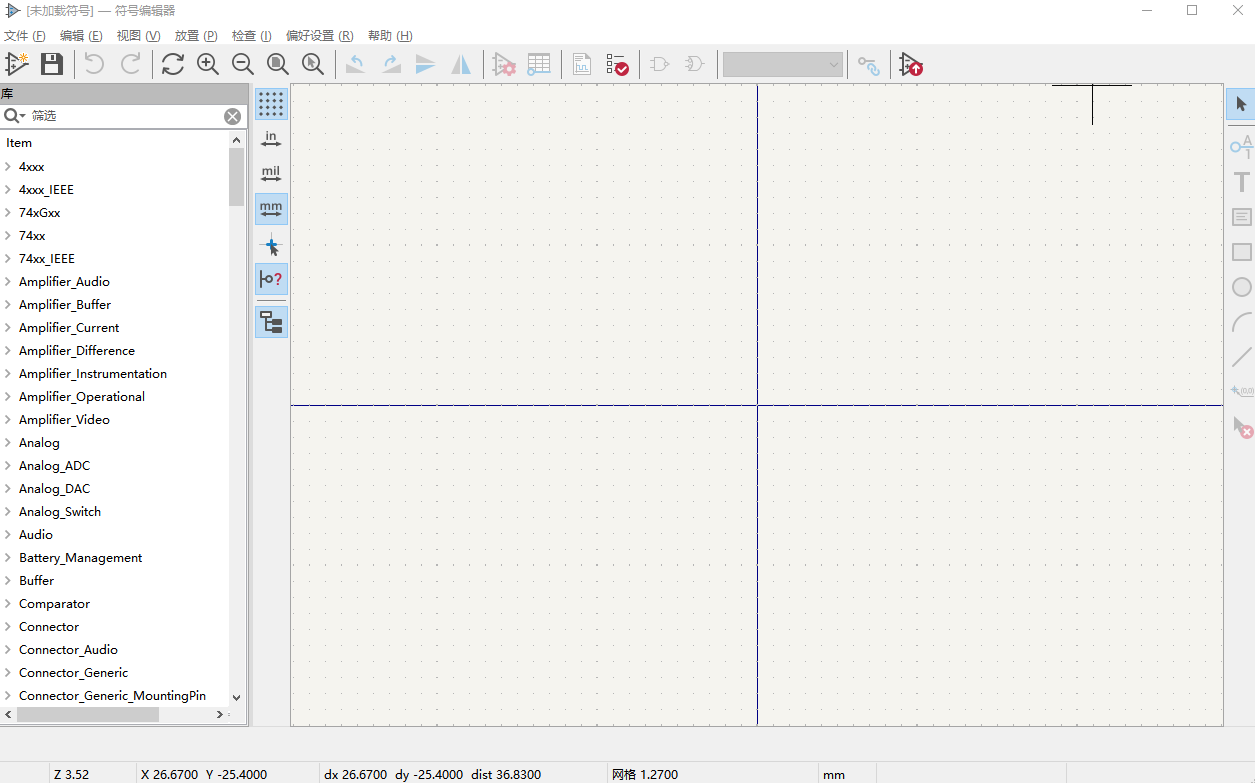This screenshot has height=783, width=1255.
Task: Toggle the symbol library tree panel
Action: [x=271, y=321]
